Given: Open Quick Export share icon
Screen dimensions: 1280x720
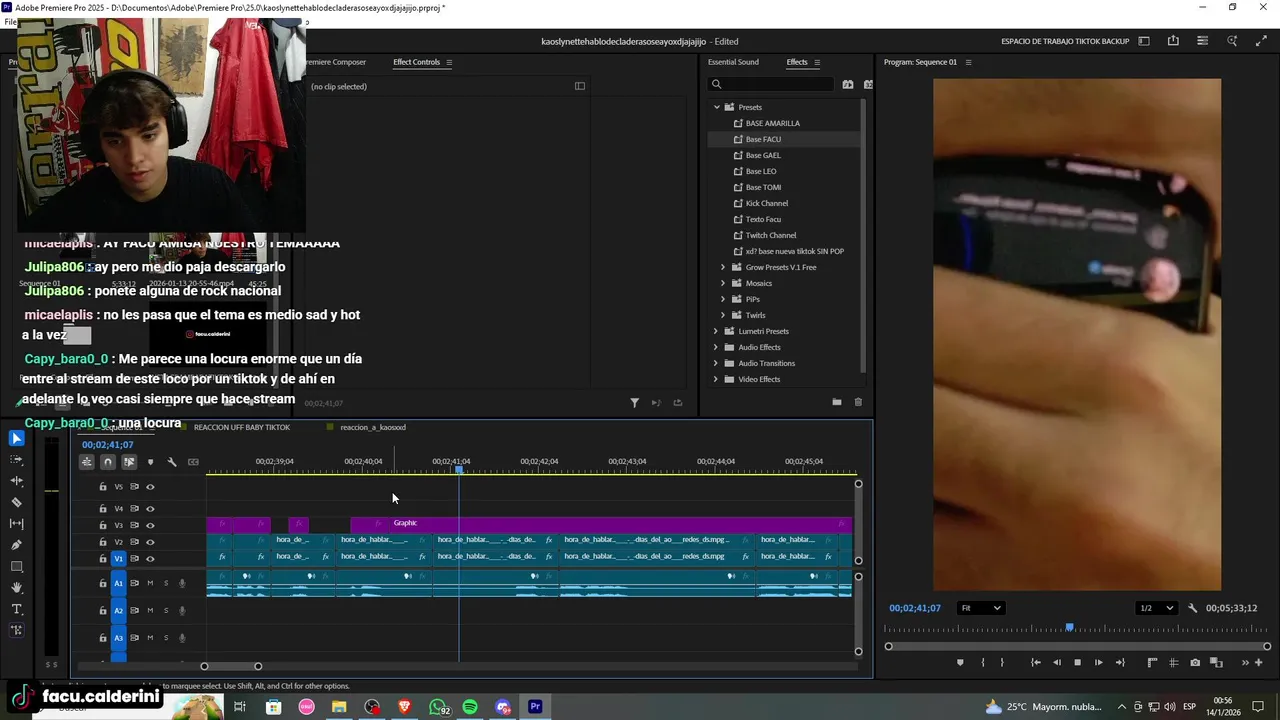Looking at the screenshot, I should click(x=1173, y=41).
